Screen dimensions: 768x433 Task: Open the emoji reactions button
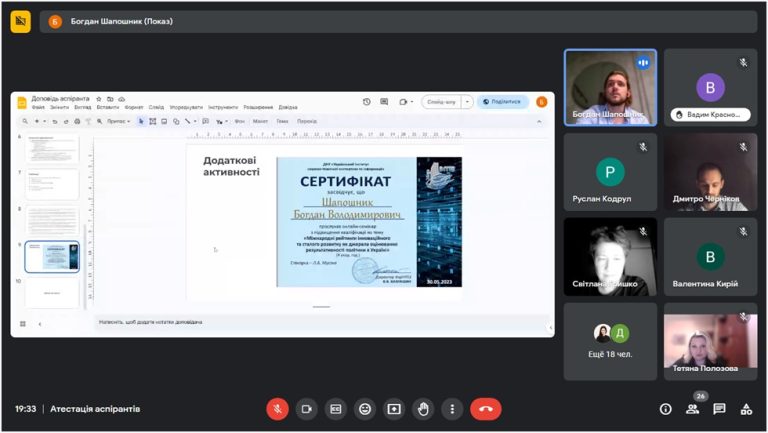click(x=365, y=409)
